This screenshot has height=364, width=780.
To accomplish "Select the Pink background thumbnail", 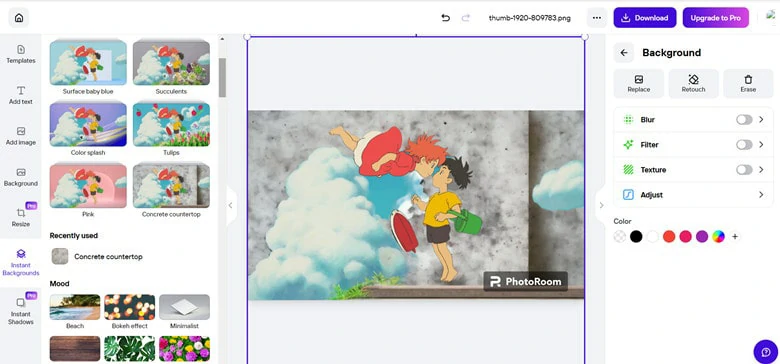I will pos(88,185).
